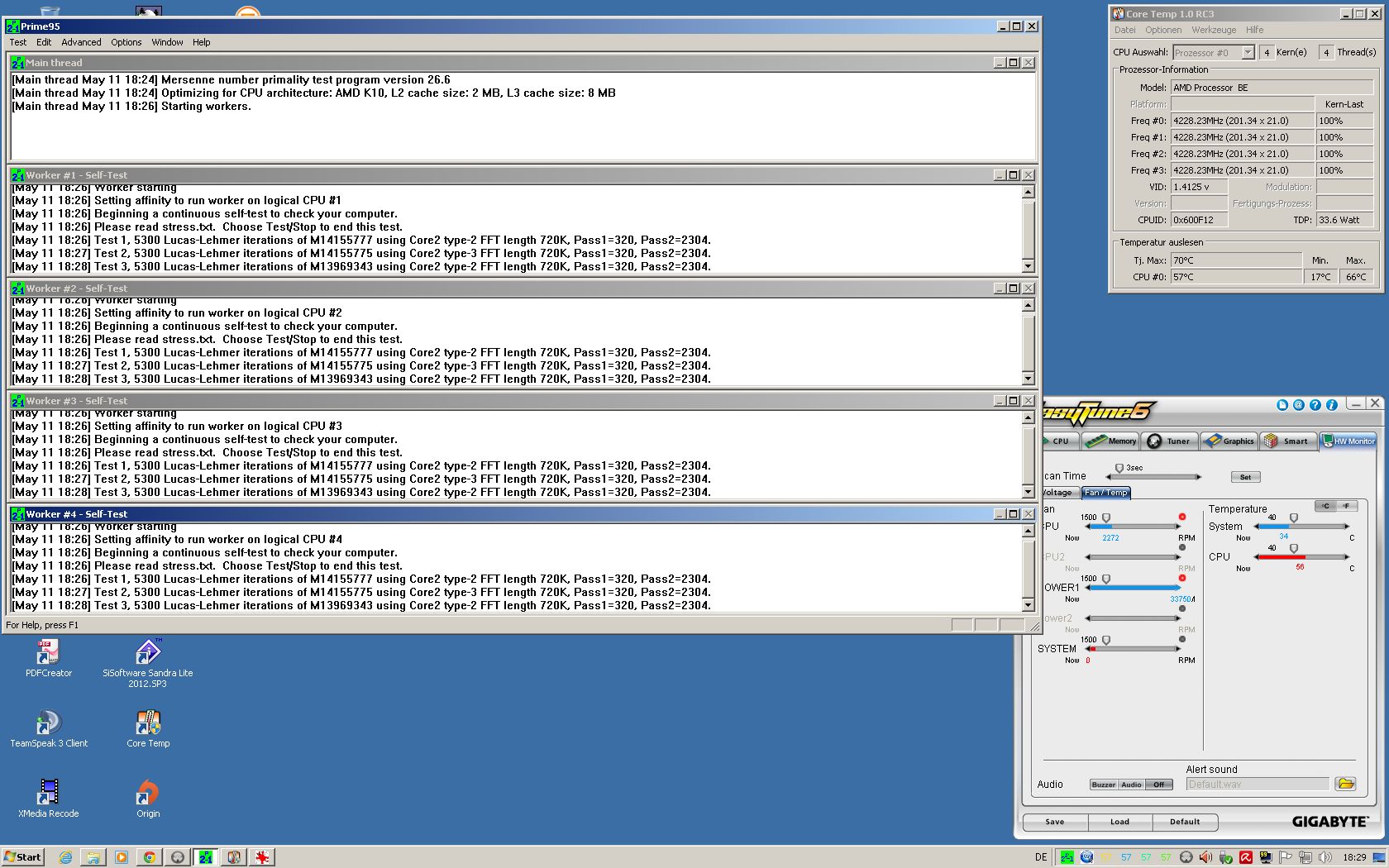Open Windows Explorer folder in taskbar
This screenshot has width=1389, height=868.
coord(93,857)
